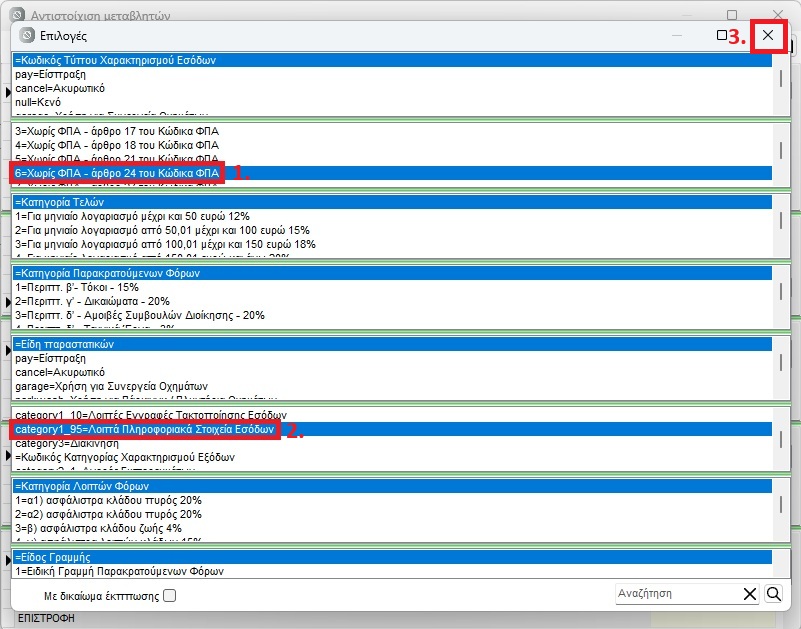The height and width of the screenshot is (629, 801).
Task: Pick 3=β) ασφάλιστρα κλάδου ζωής 4%
Action: tap(104, 528)
